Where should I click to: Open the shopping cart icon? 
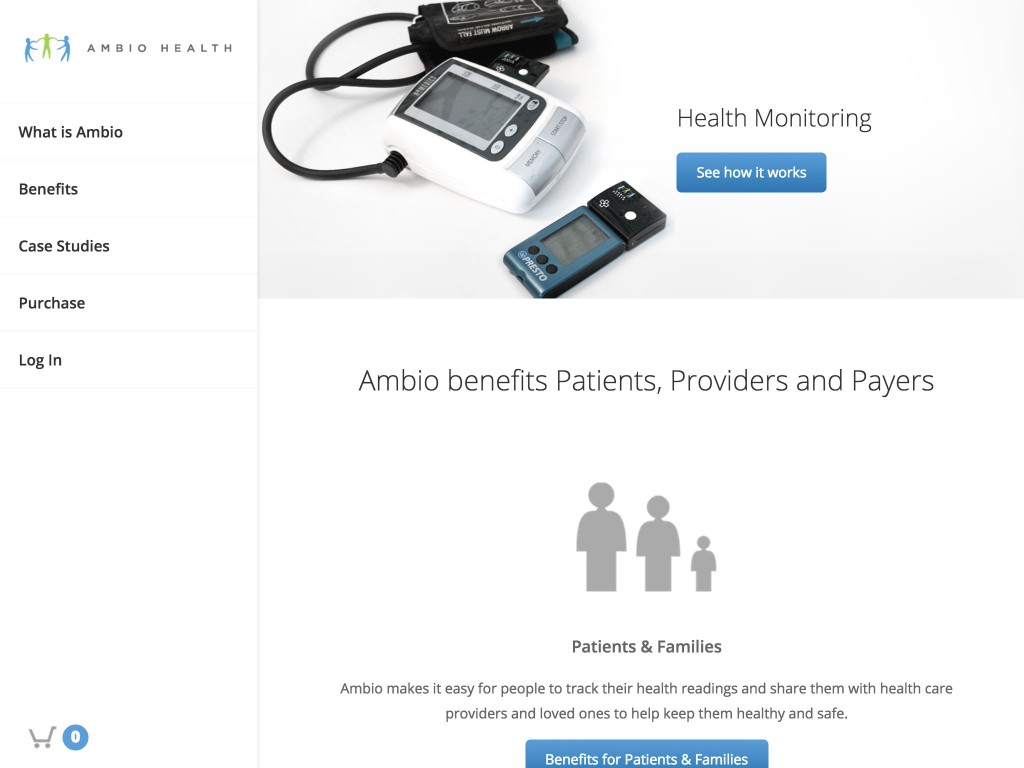42,737
